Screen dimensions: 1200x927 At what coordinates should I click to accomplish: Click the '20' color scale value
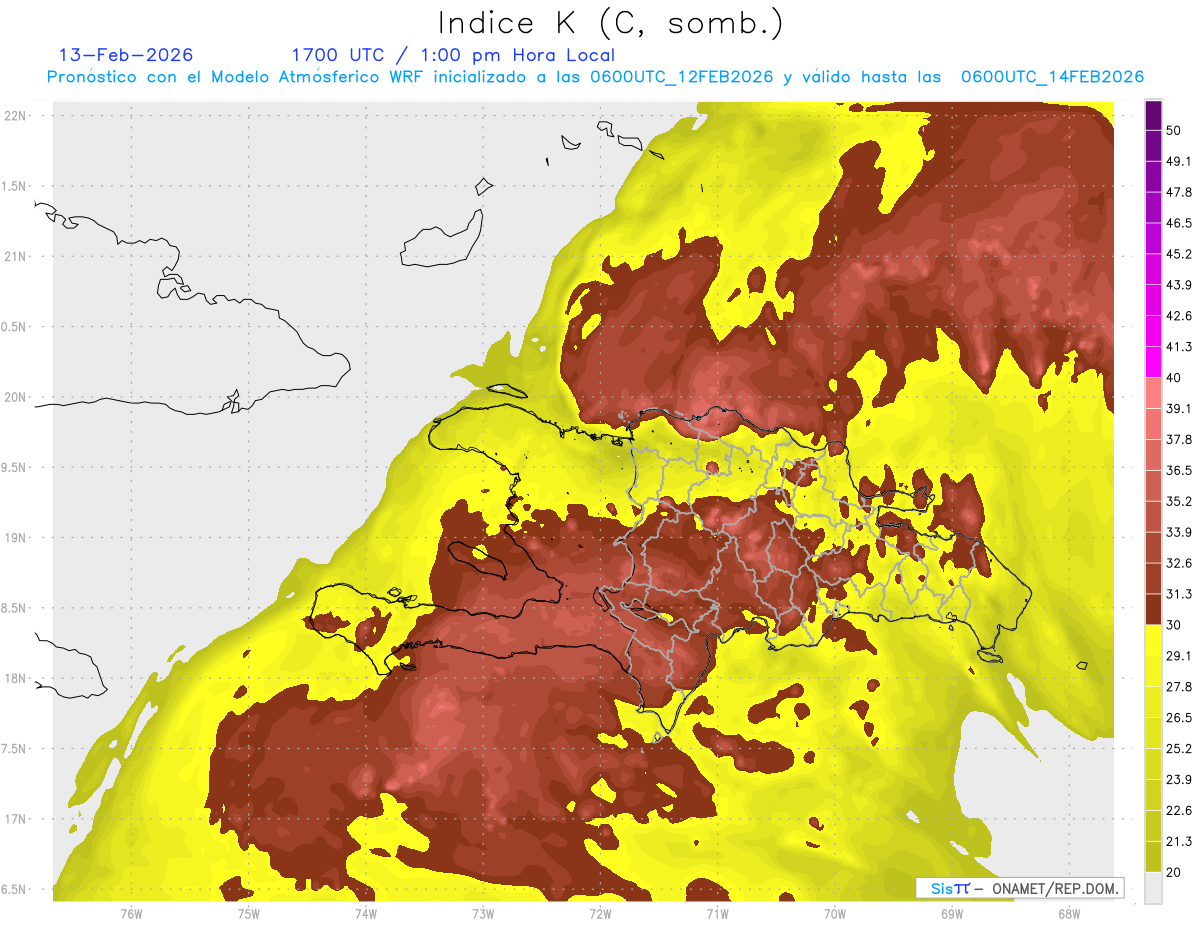(x=1175, y=872)
